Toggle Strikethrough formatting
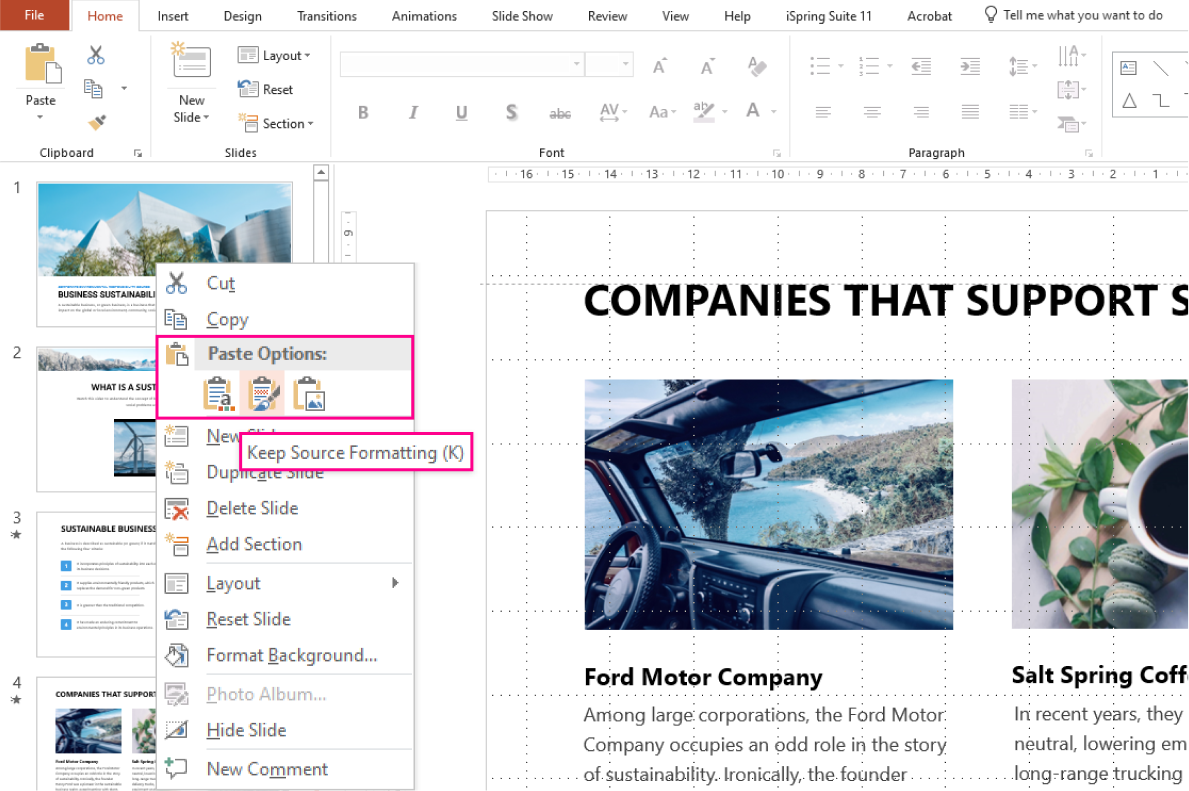Viewport: 1189px width, 791px height. [x=560, y=114]
